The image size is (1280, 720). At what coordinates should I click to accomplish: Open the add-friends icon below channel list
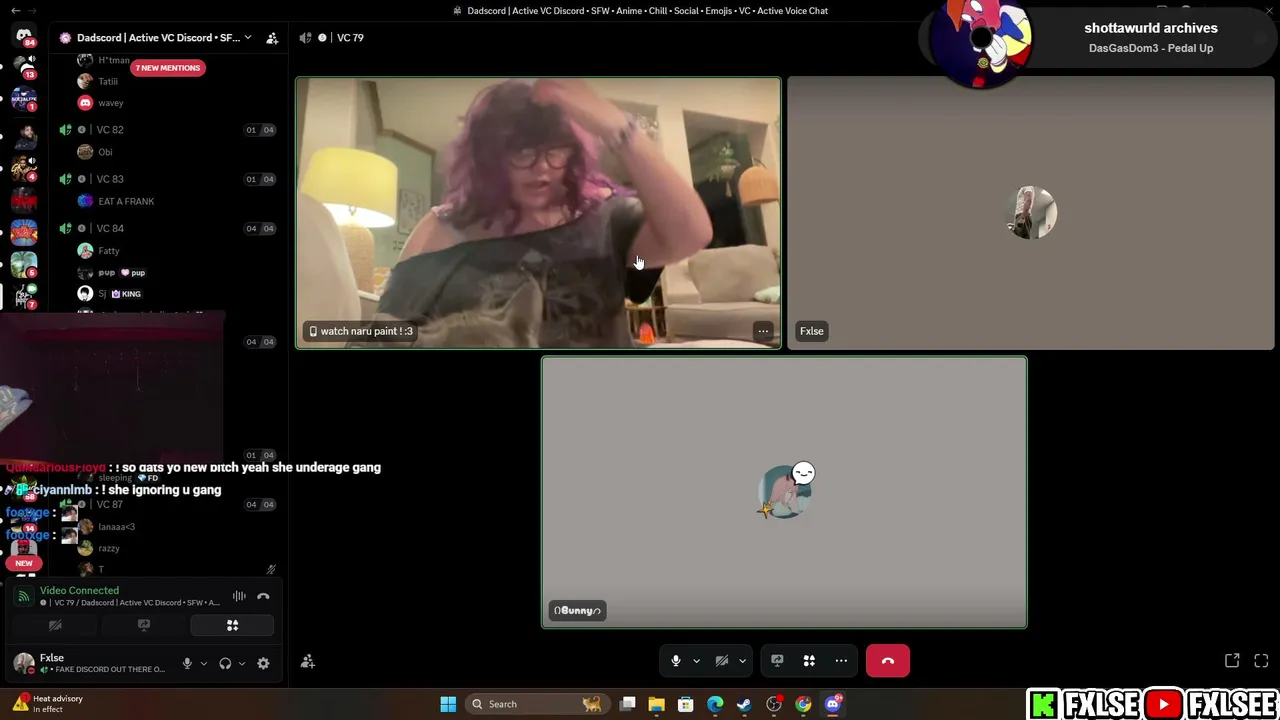[308, 661]
